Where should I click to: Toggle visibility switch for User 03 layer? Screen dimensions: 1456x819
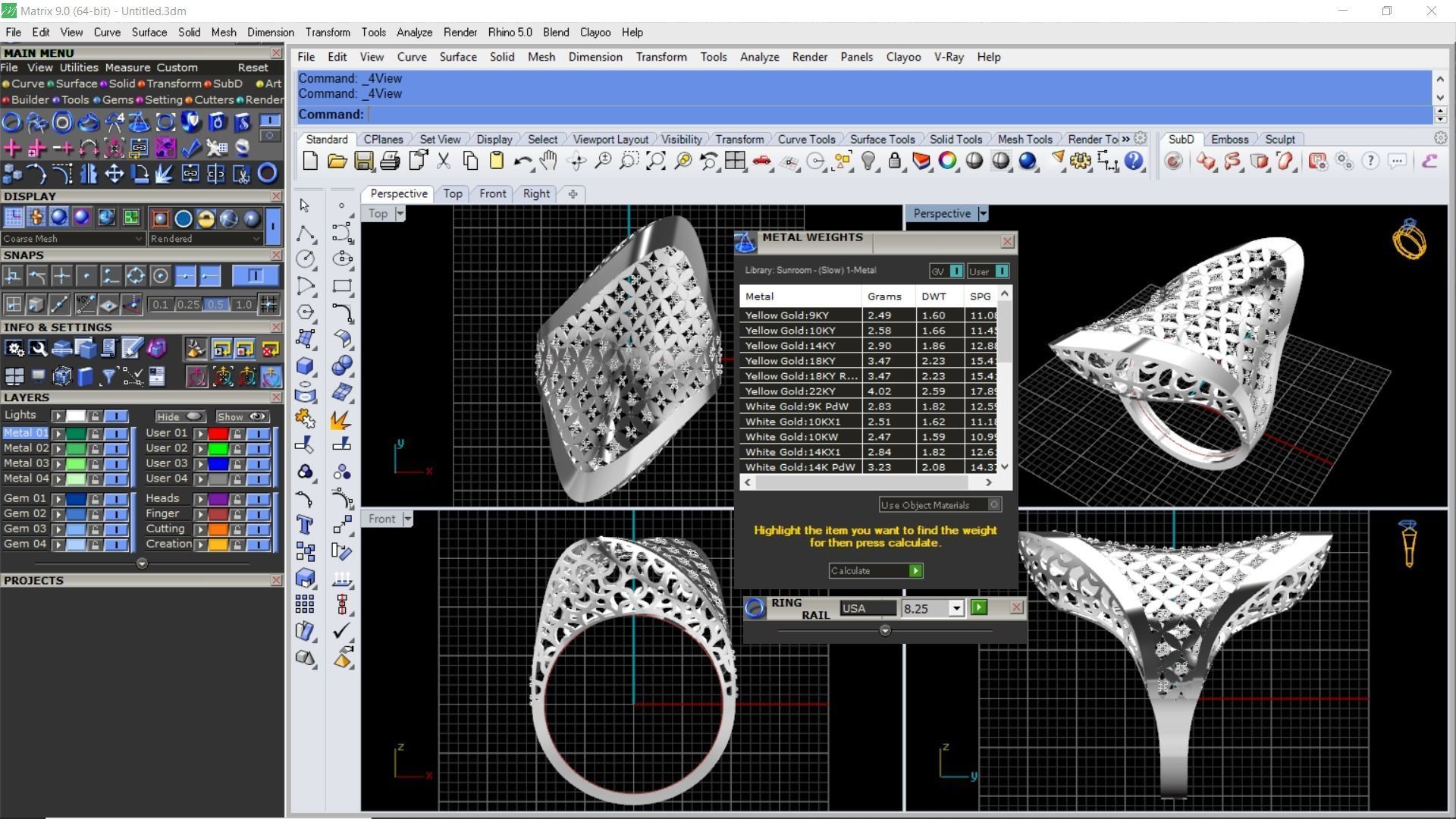point(258,464)
